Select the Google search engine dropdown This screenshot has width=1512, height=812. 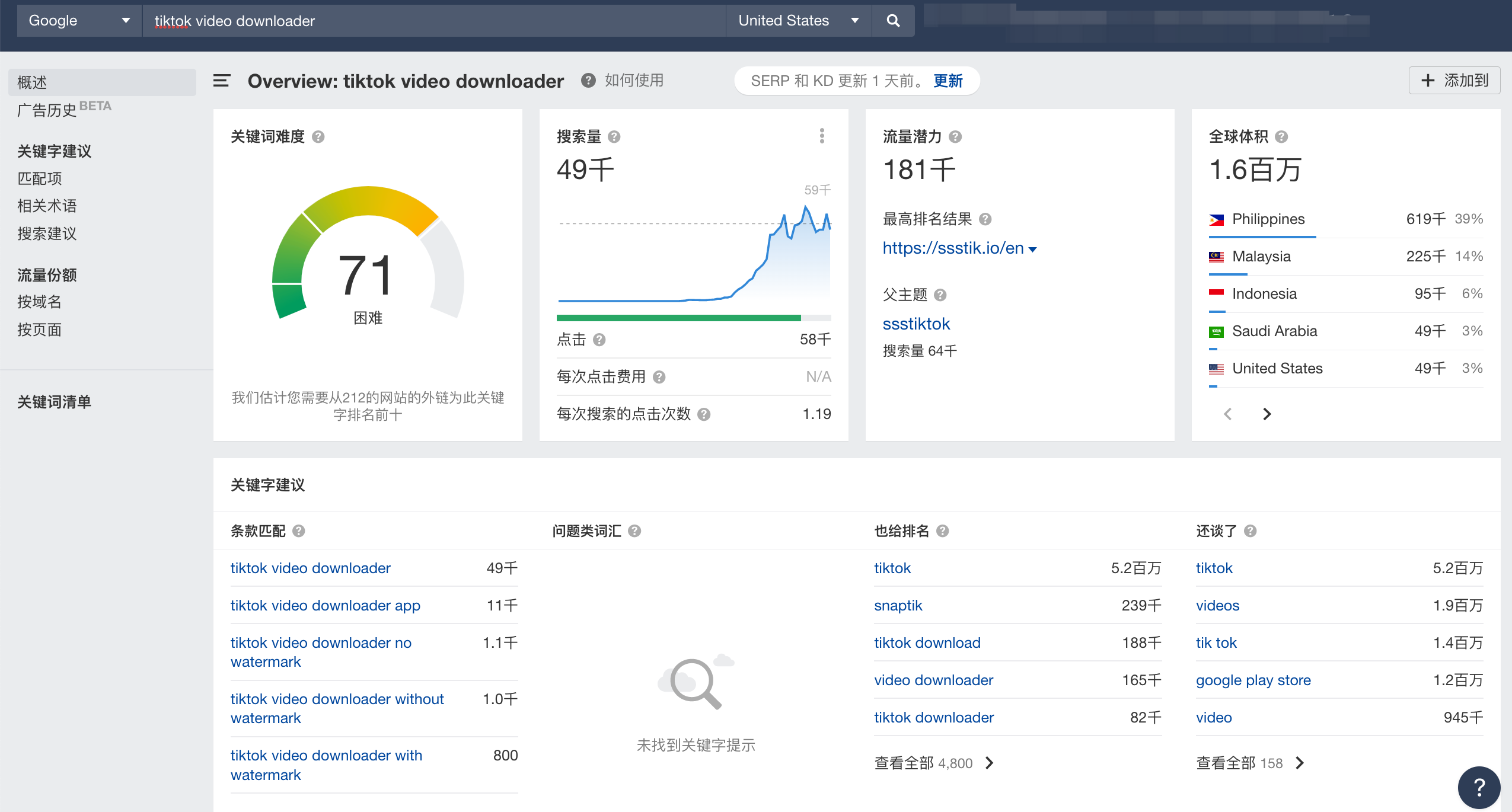coord(76,20)
